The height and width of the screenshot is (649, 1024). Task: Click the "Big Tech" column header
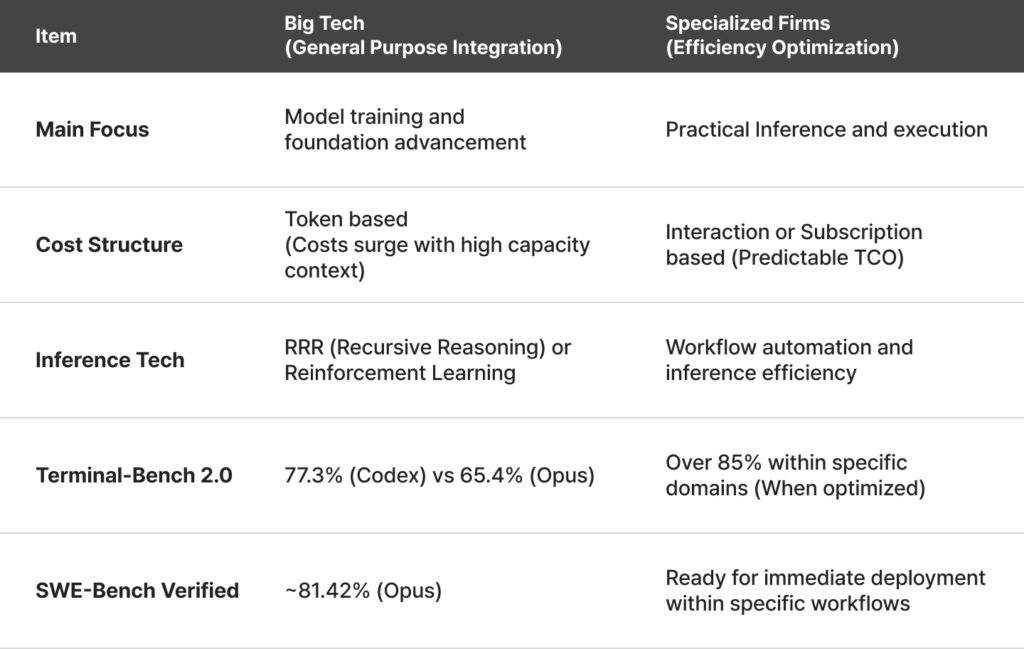324,23
